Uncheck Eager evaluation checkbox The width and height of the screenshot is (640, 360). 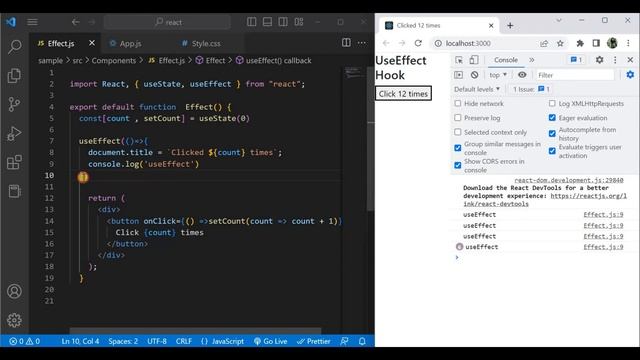coord(552,118)
